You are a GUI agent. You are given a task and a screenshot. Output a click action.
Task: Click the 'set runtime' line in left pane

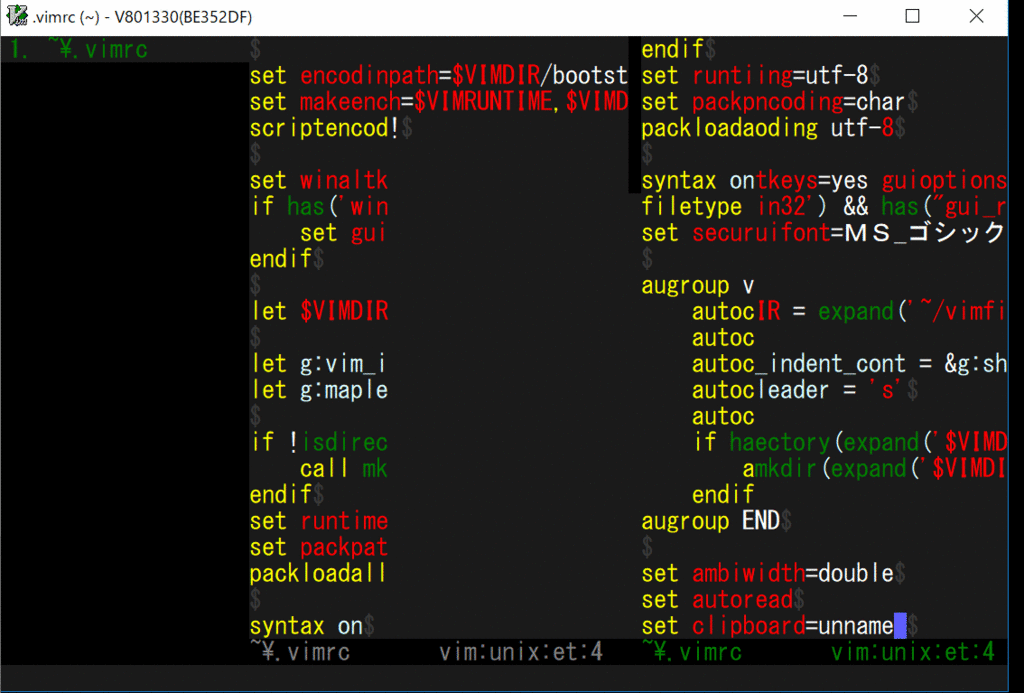[x=319, y=521]
